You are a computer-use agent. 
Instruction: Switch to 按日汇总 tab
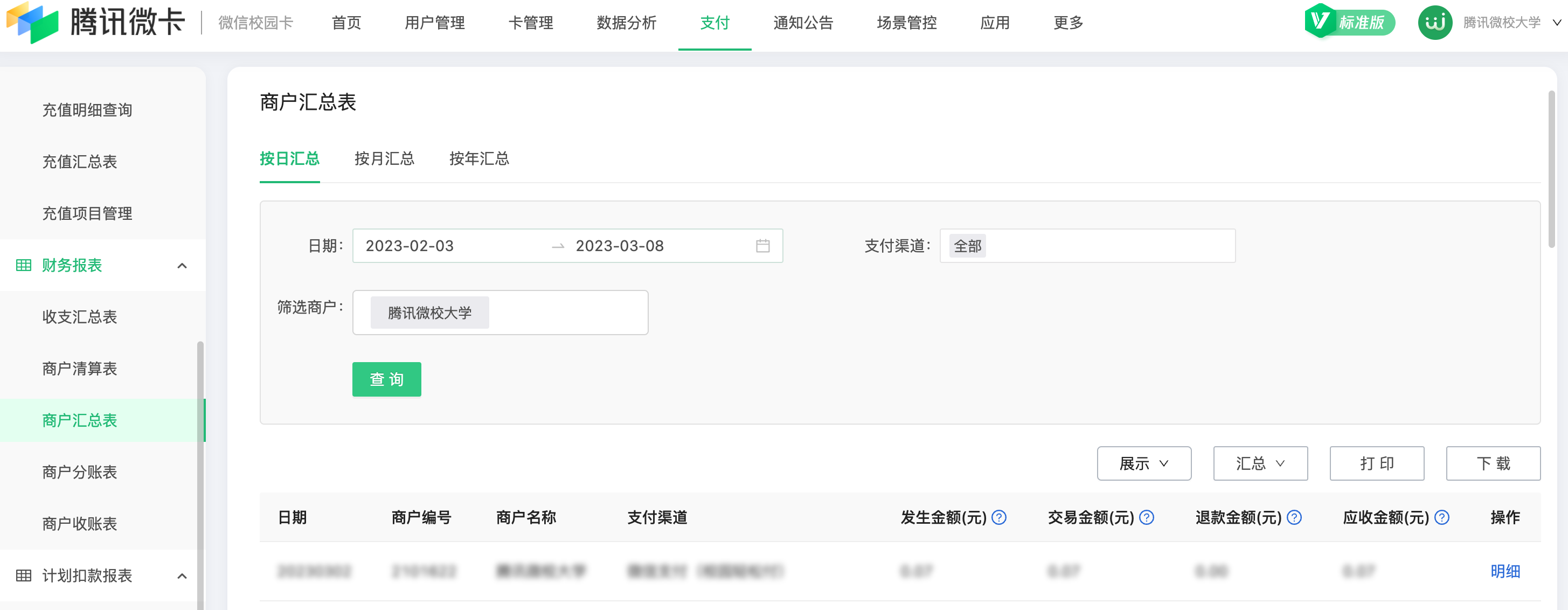(289, 159)
